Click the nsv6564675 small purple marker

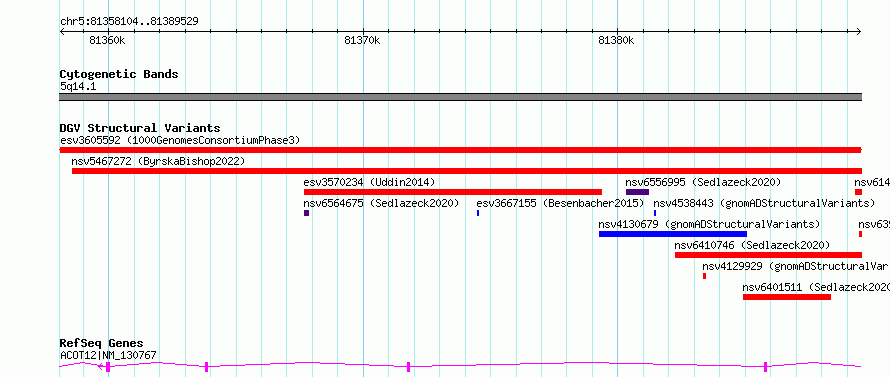coord(307,213)
